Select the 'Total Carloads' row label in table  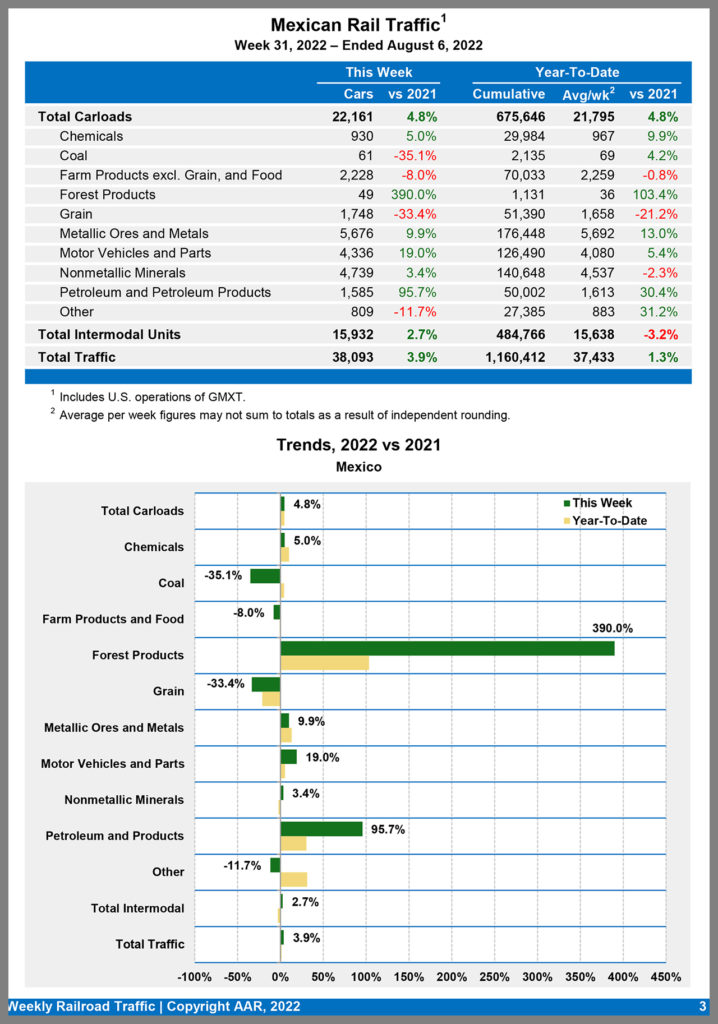click(85, 117)
